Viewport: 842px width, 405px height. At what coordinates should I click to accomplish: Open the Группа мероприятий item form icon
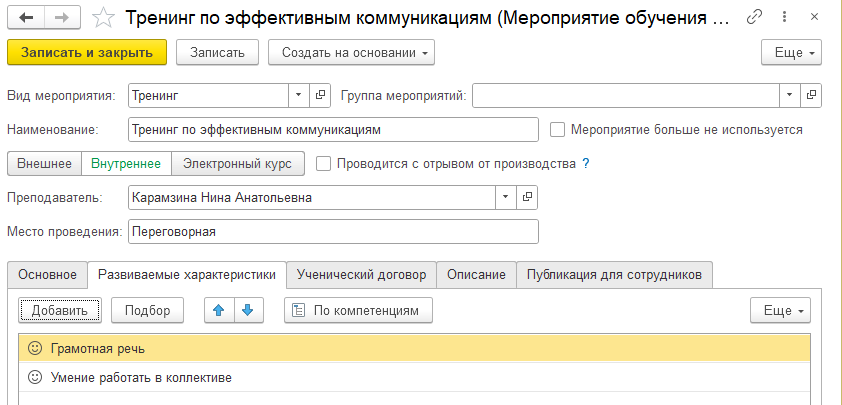coord(811,96)
